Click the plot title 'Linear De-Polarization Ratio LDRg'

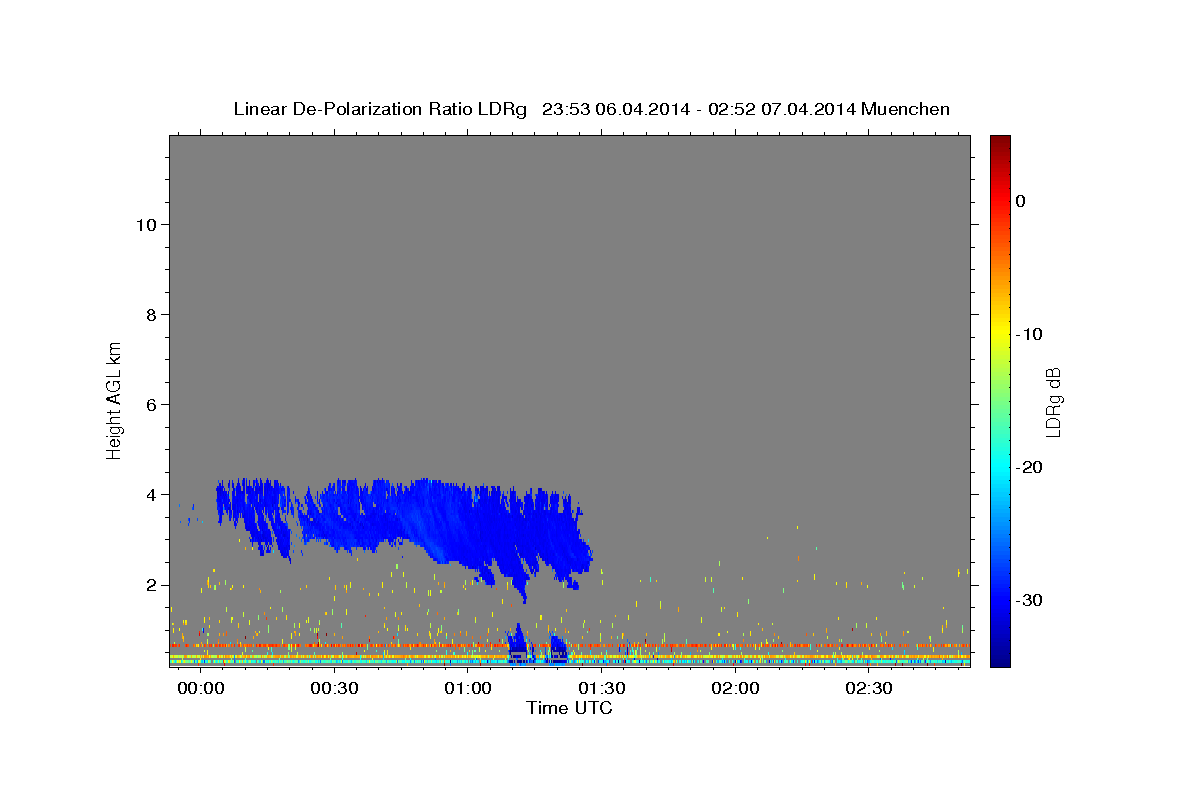click(380, 109)
